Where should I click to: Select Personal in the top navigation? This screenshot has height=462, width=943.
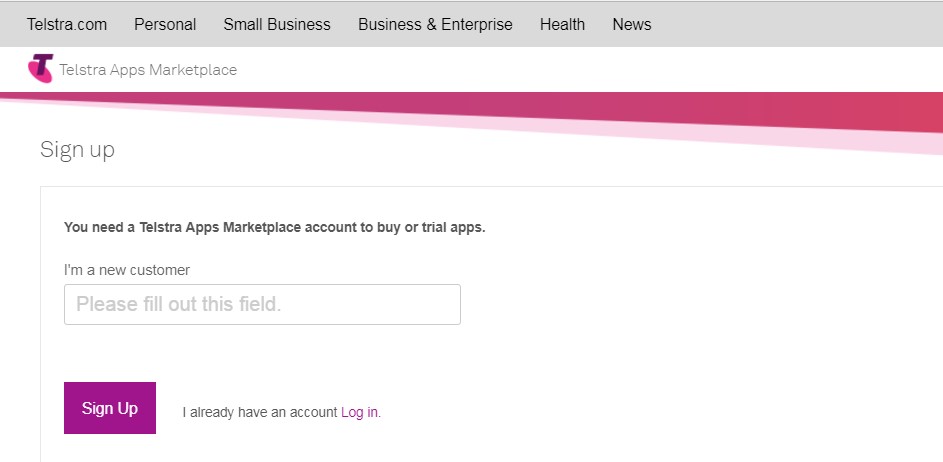coord(165,24)
